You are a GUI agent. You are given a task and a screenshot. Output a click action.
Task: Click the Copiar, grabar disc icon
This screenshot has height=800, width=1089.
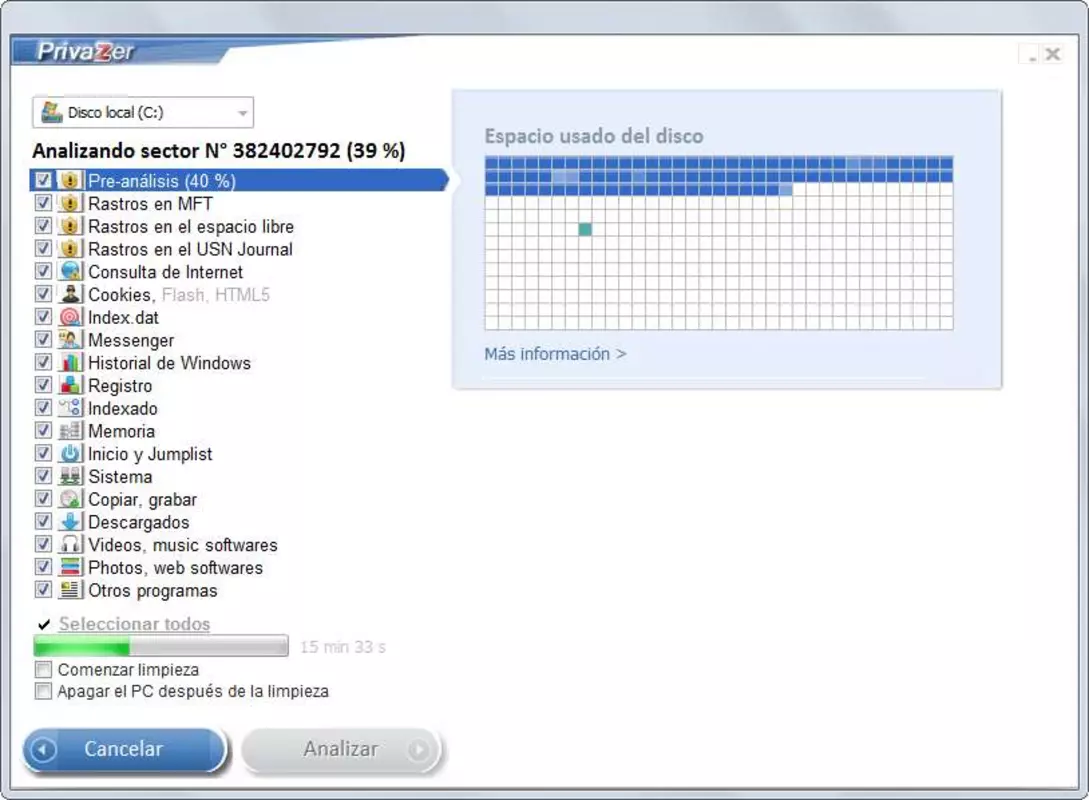(70, 499)
